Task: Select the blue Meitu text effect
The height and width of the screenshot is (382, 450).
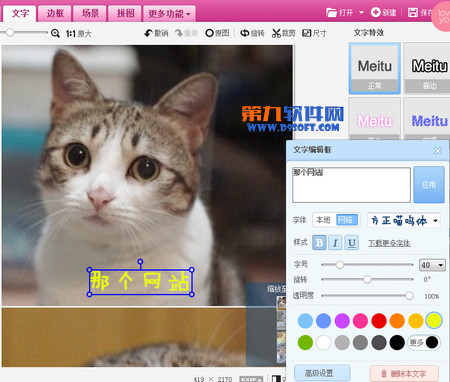Action: 427,119
